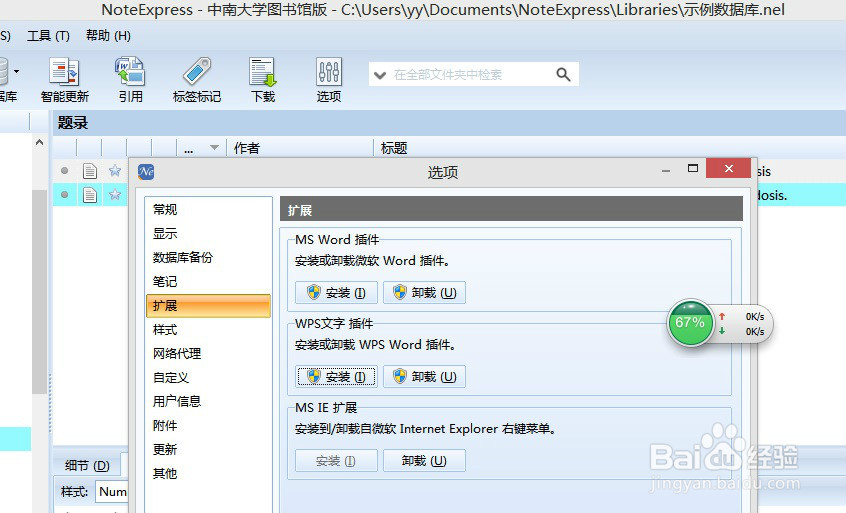This screenshot has width=846, height=513.
Task: Select 其他 in options sidebar
Action: [208, 474]
